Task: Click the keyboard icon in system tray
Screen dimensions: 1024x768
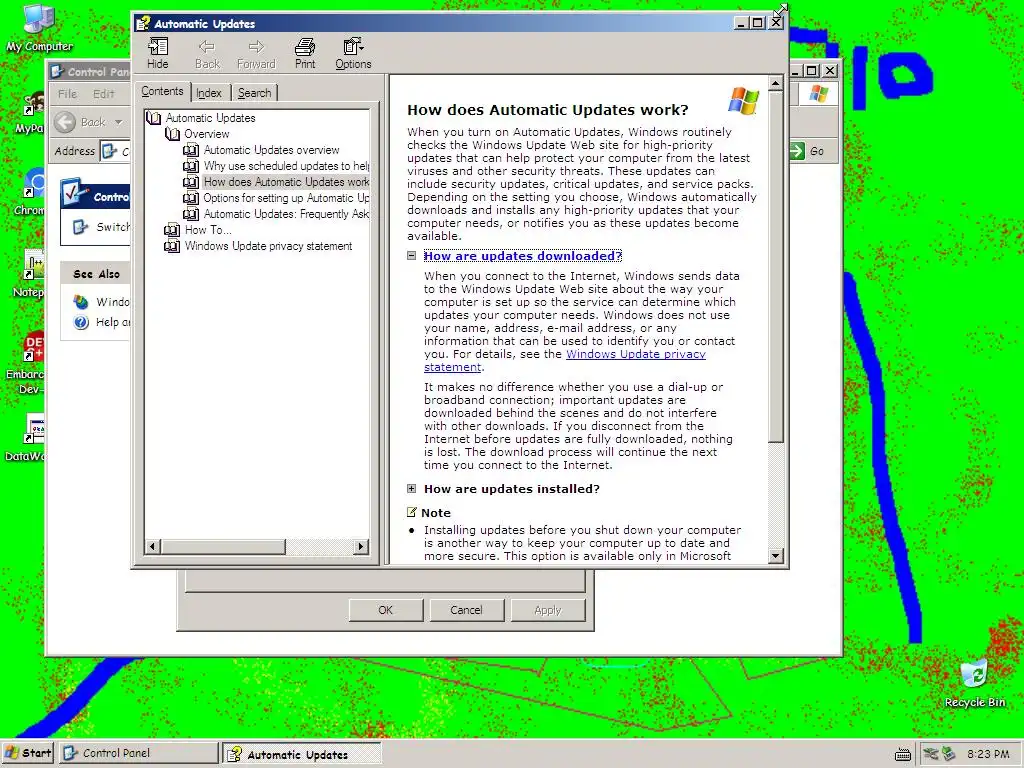Action: tap(903, 754)
